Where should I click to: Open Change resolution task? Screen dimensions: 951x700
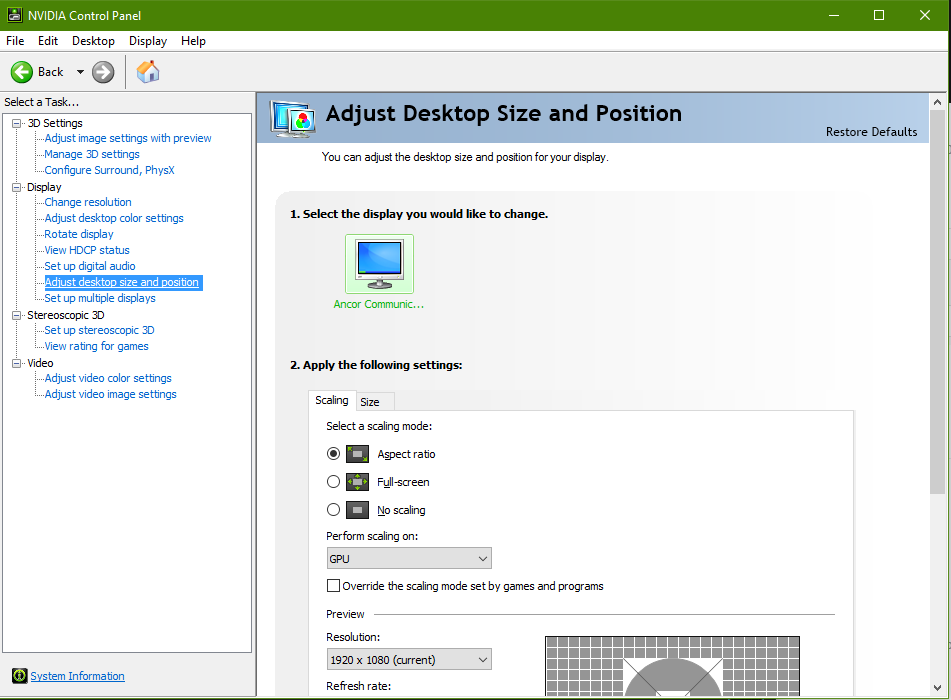click(88, 202)
